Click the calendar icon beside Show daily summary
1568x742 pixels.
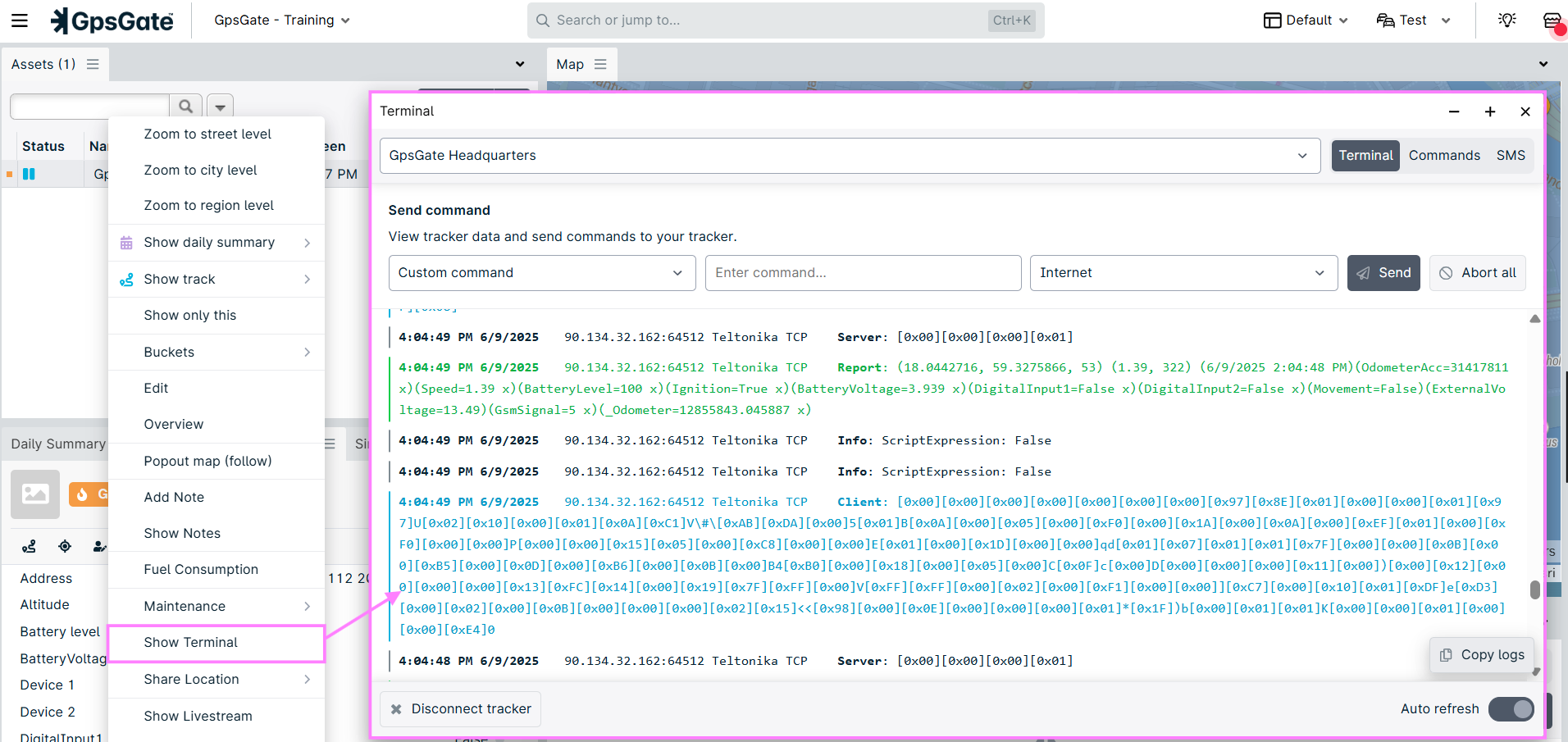(x=126, y=243)
